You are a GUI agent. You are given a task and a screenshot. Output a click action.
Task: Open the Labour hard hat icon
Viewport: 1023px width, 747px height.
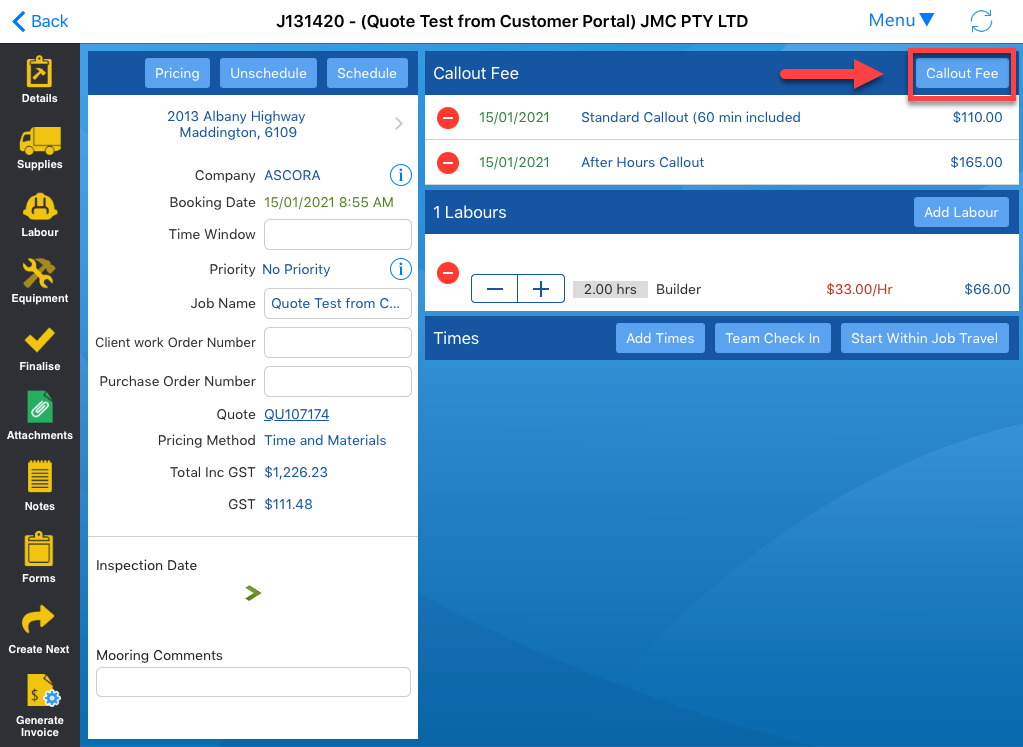(x=40, y=208)
